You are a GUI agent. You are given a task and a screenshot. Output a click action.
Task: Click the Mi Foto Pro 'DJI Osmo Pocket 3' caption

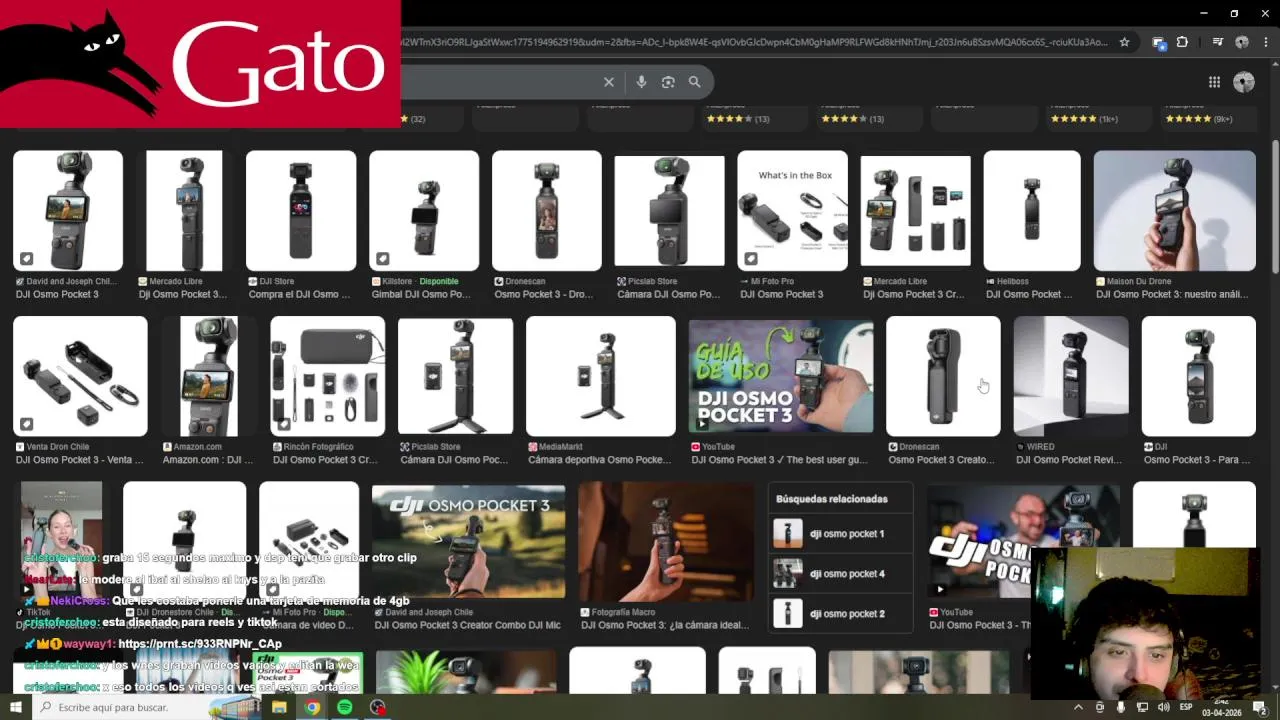coord(781,295)
